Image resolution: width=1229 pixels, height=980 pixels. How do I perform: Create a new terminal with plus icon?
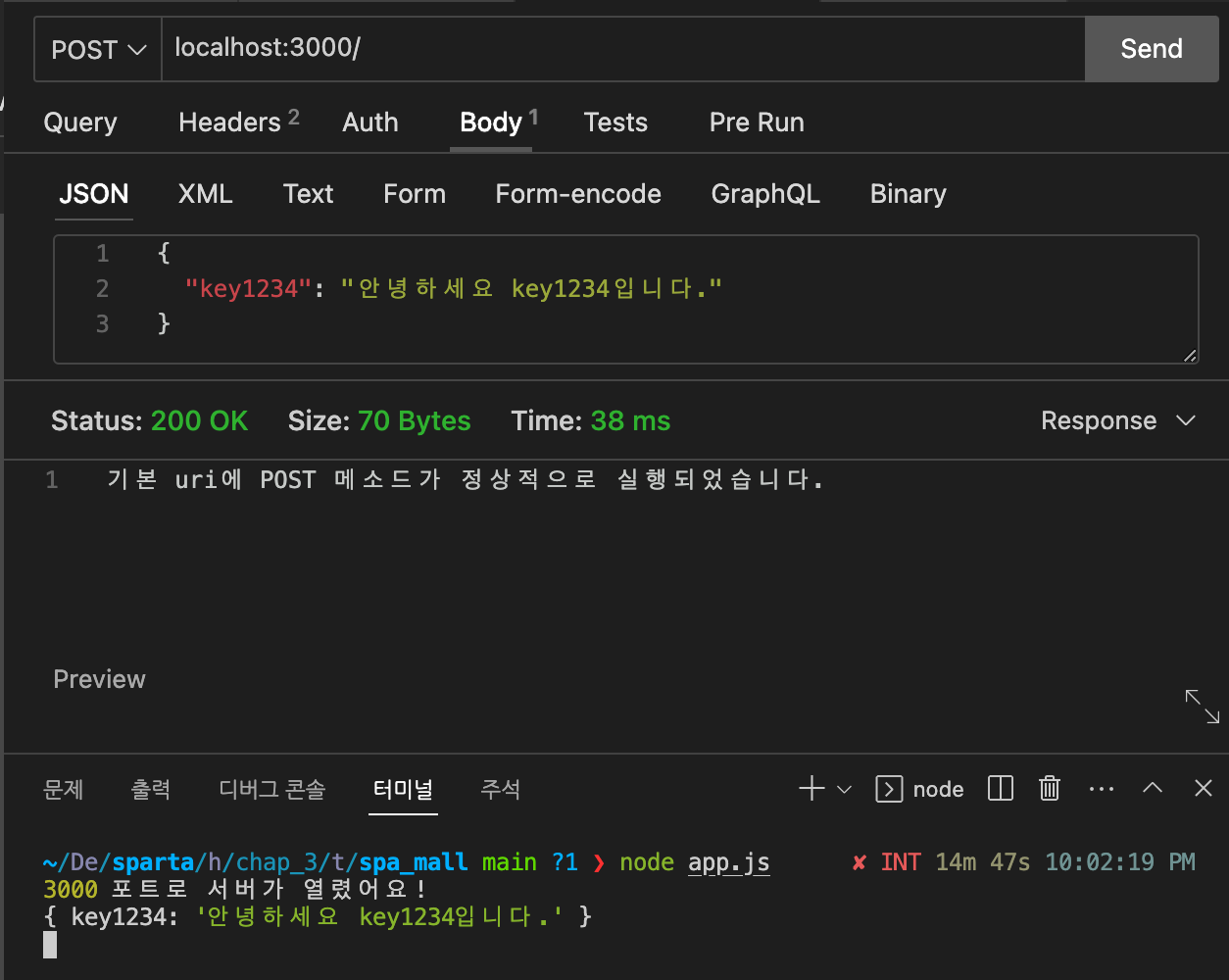(811, 789)
